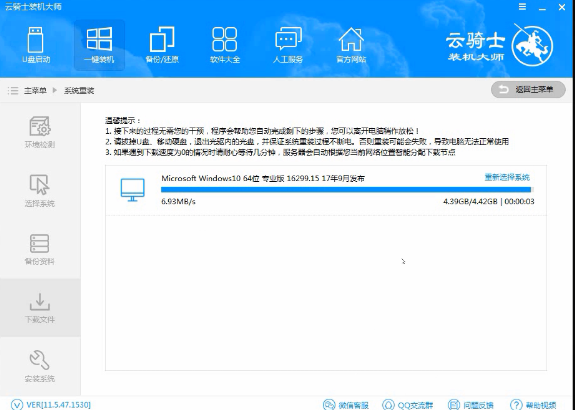Viewport: 575px width, 410px height.
Task: Click the version check icon at bottom left
Action: click(17, 404)
